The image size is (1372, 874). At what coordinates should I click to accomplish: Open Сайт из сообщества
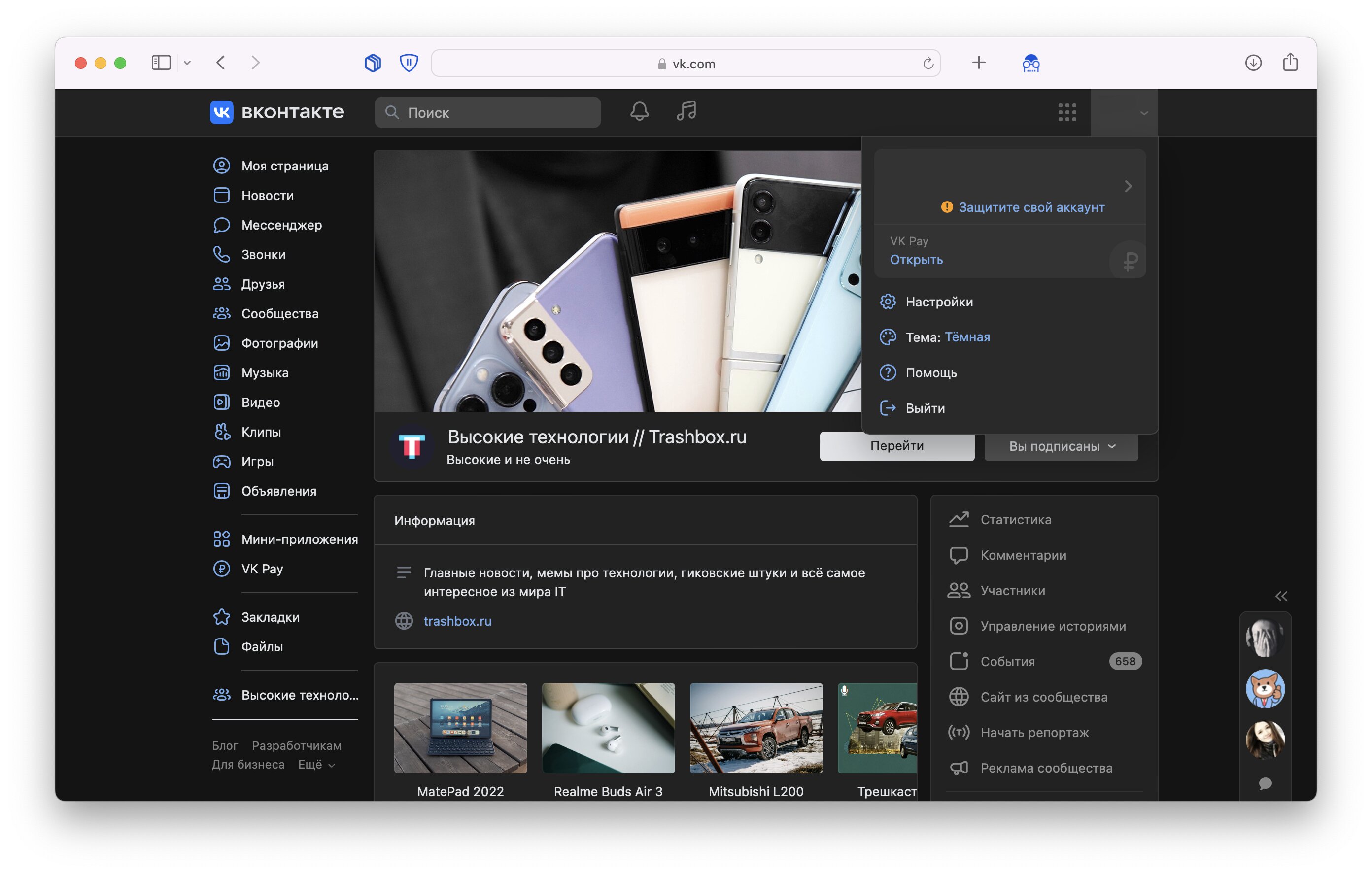click(1044, 697)
